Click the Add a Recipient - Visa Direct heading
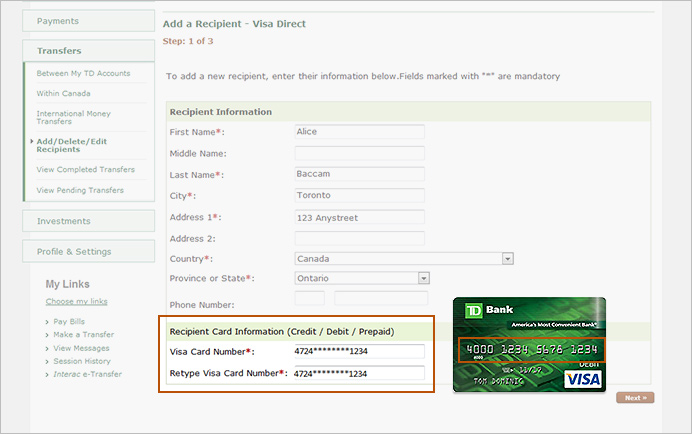Screen dimensions: 692x434 coord(234,24)
